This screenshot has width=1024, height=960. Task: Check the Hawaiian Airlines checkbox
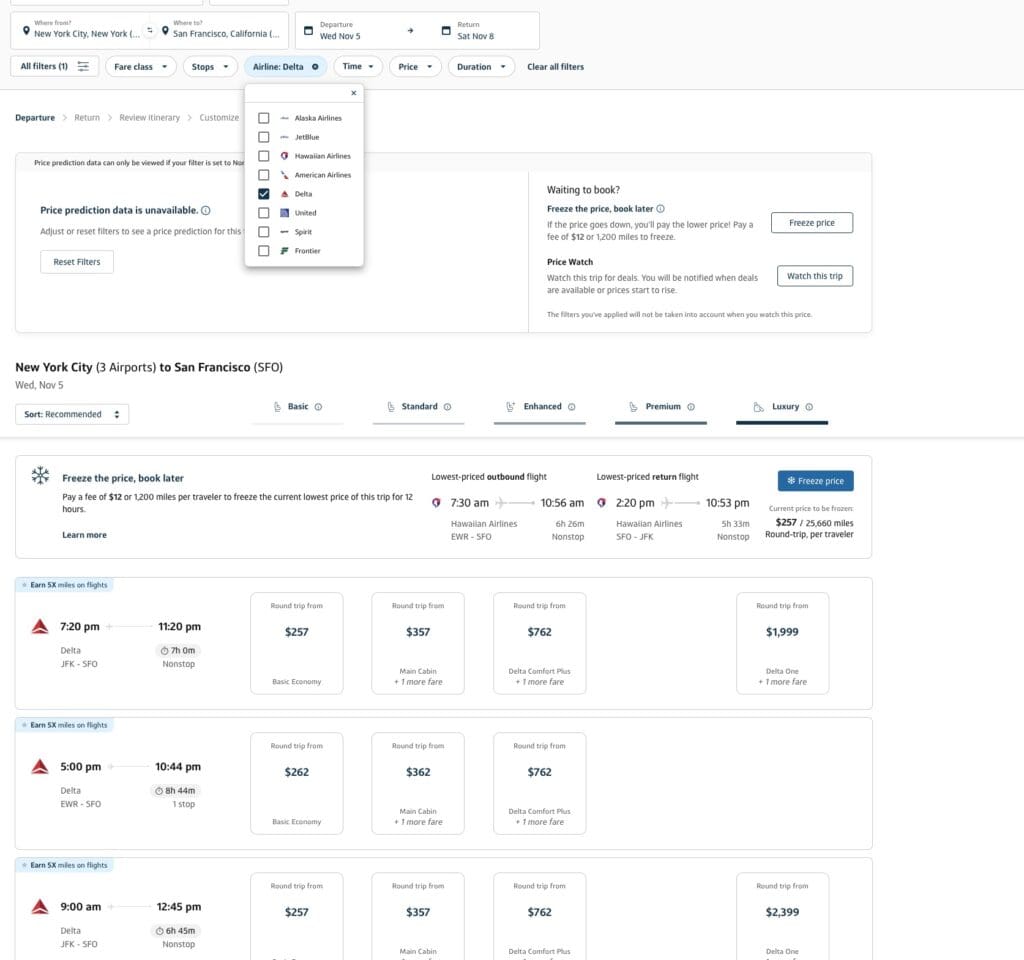pos(264,156)
